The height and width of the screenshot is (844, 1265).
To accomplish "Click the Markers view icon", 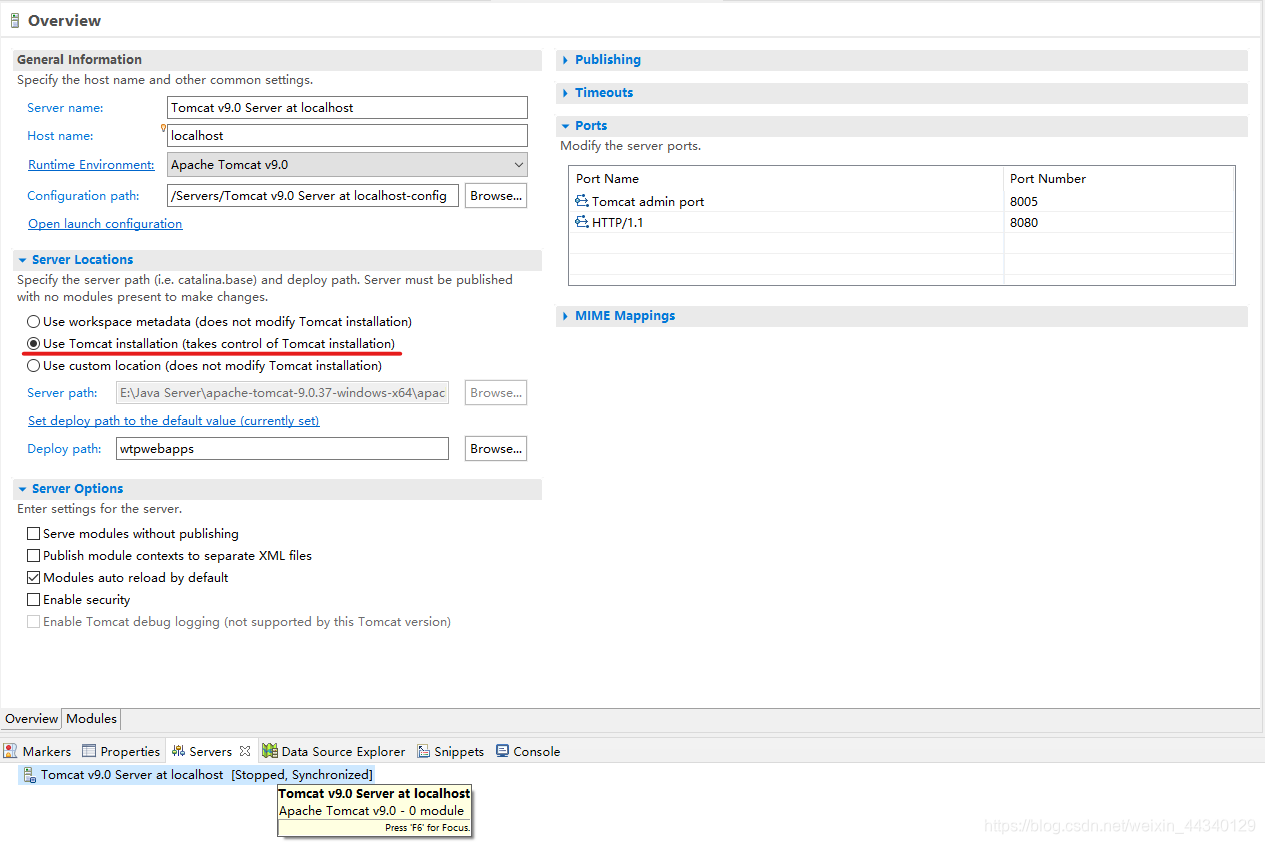I will coord(11,751).
